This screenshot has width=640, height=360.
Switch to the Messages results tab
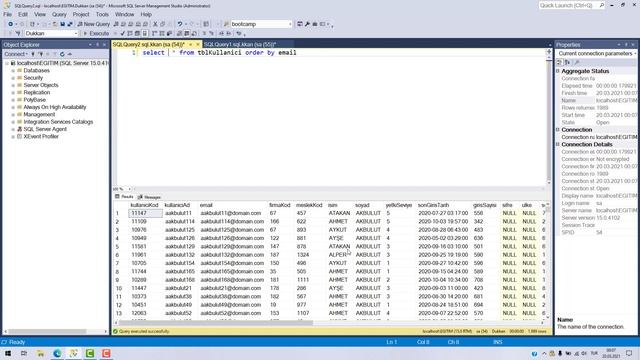(x=150, y=197)
